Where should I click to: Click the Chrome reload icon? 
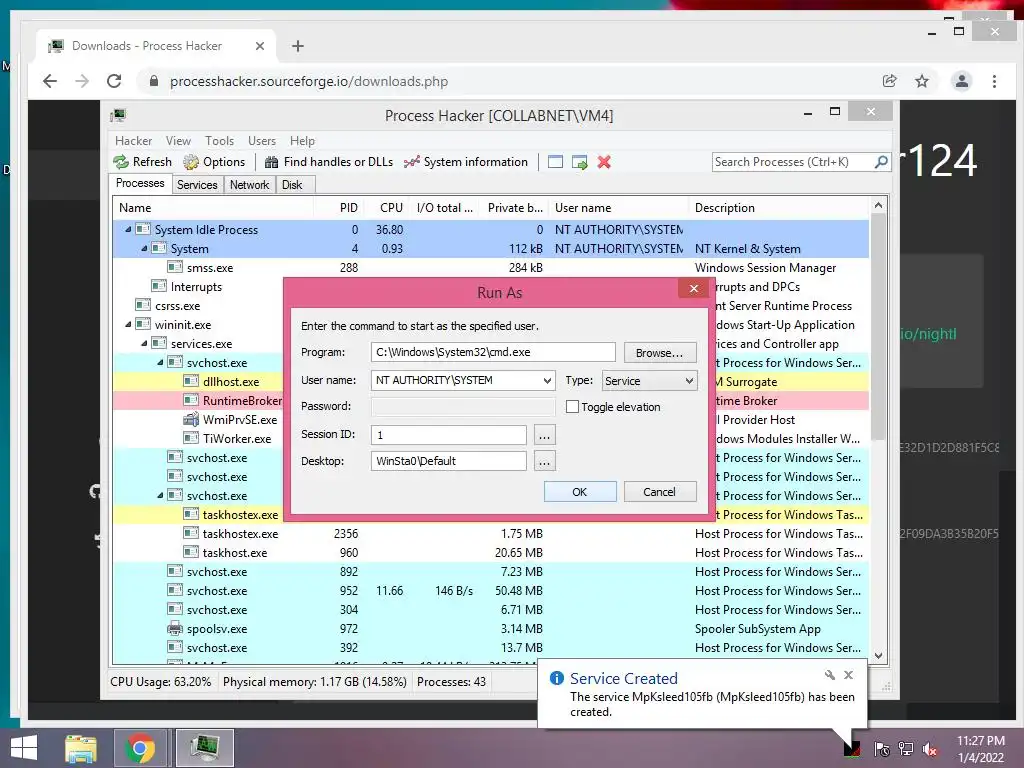click(114, 81)
